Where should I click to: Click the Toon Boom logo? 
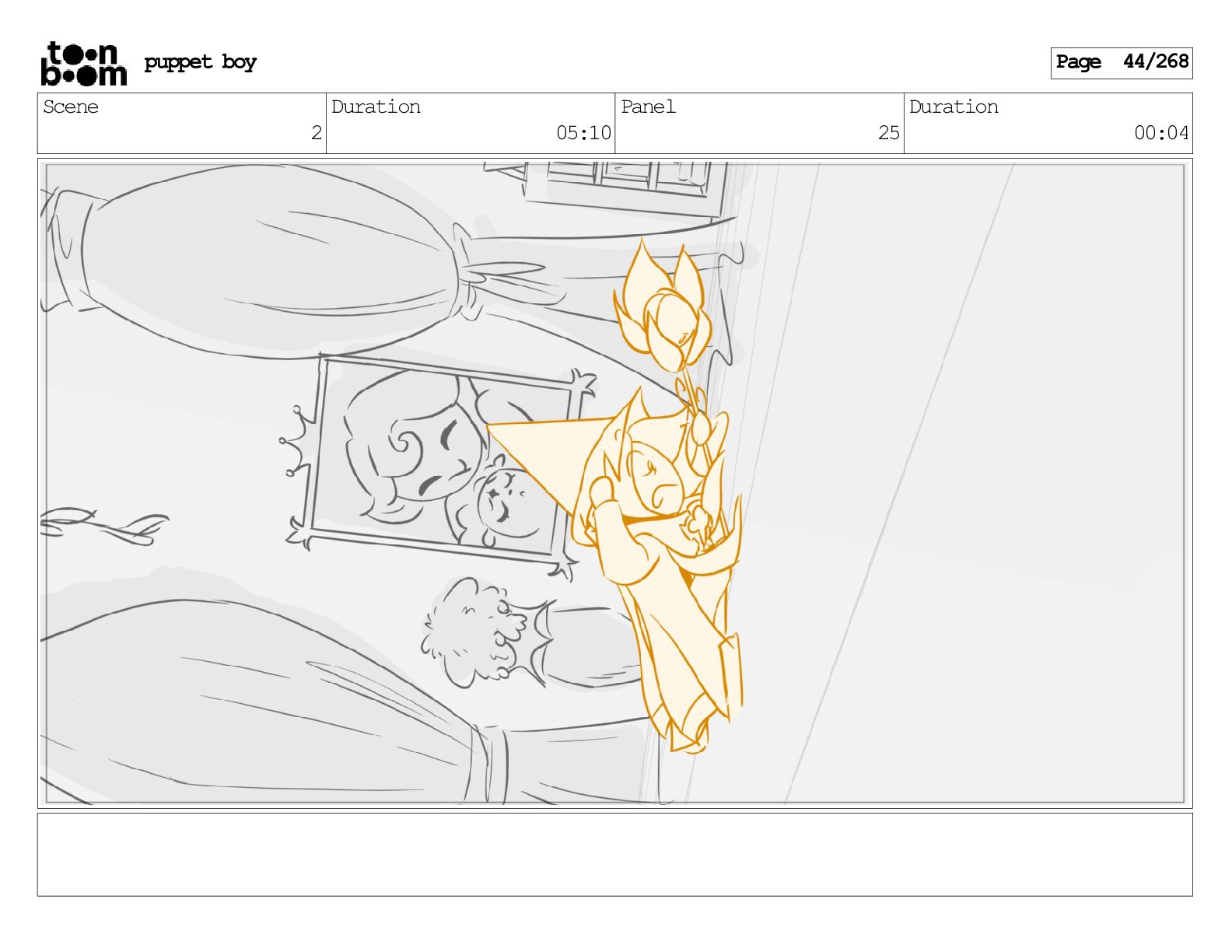click(83, 63)
